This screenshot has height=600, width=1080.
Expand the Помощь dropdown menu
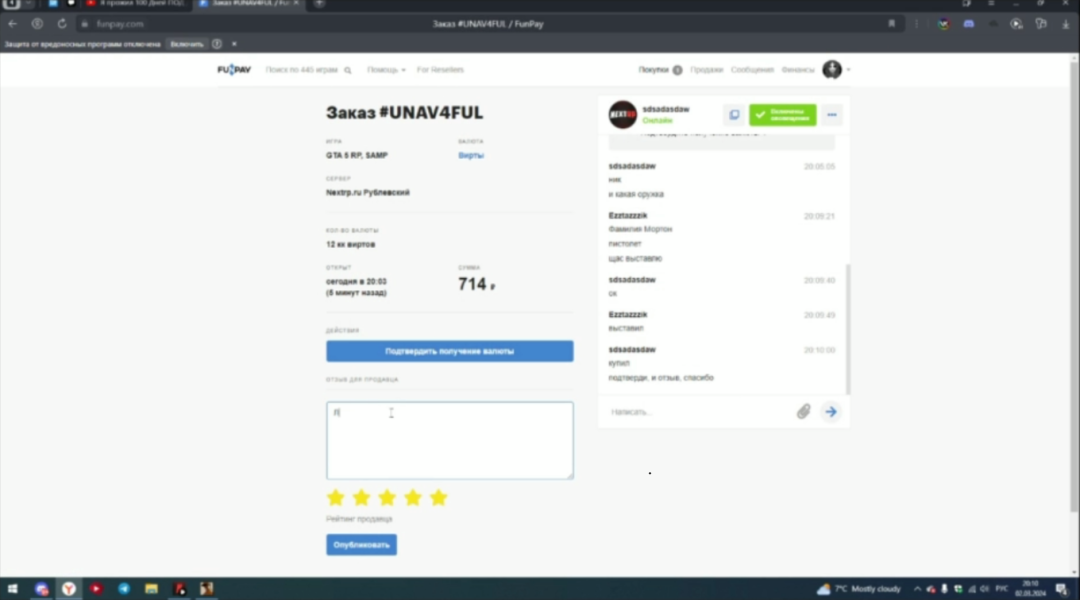386,70
